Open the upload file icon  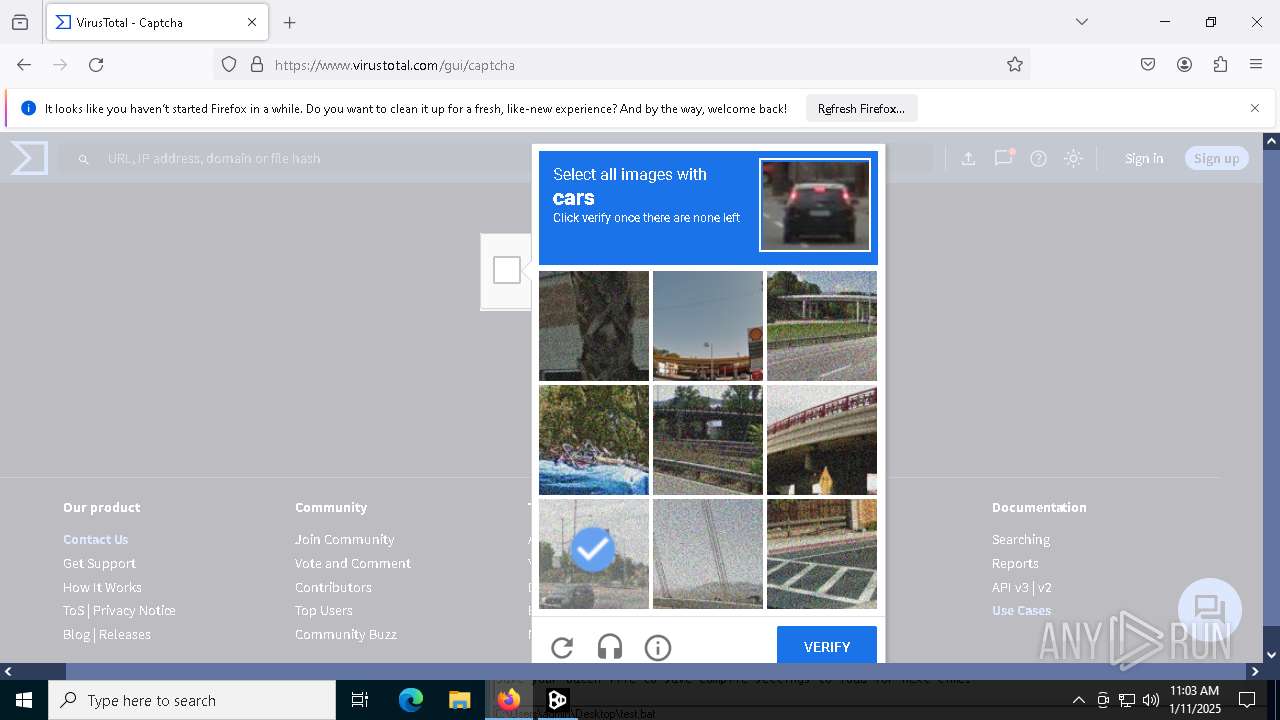tap(968, 158)
